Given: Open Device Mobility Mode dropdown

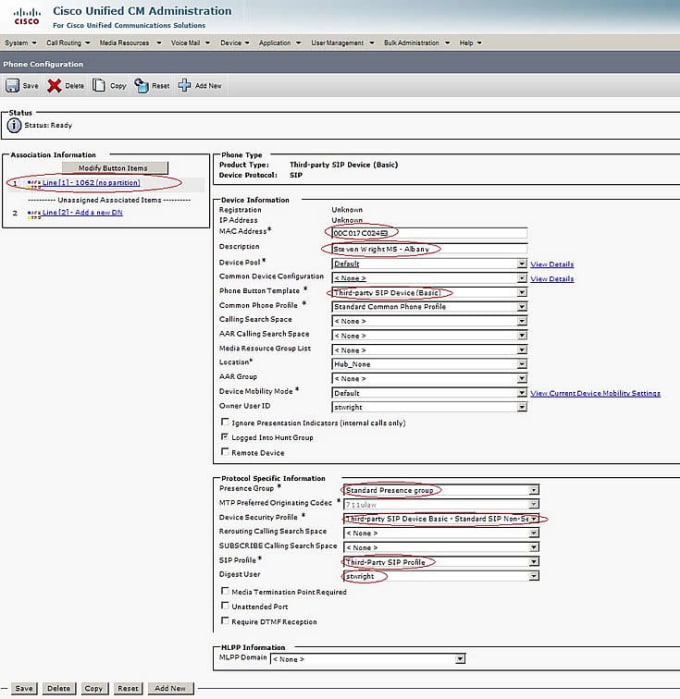Looking at the screenshot, I should coord(429,393).
